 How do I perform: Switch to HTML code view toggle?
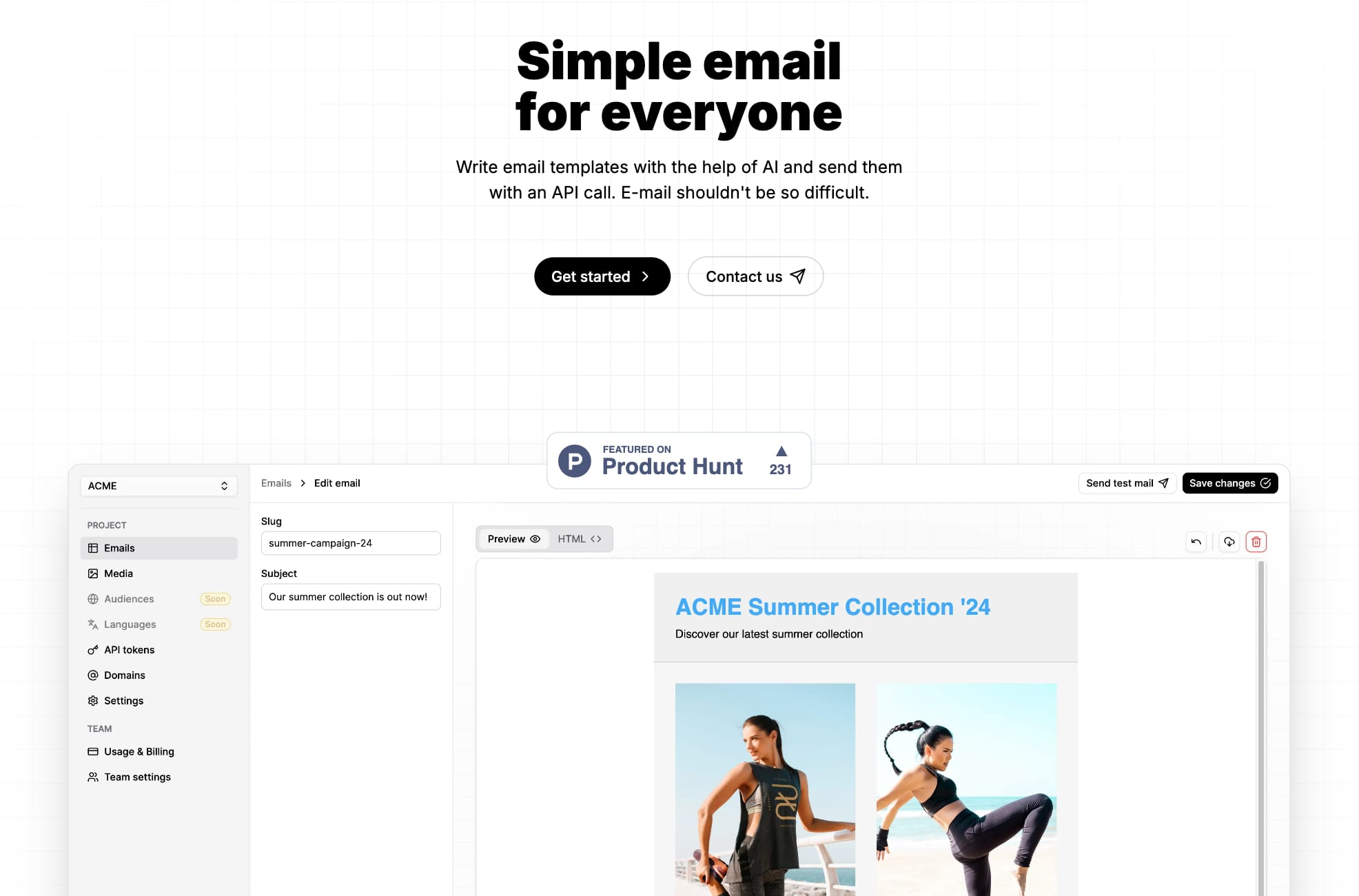pyautogui.click(x=578, y=538)
